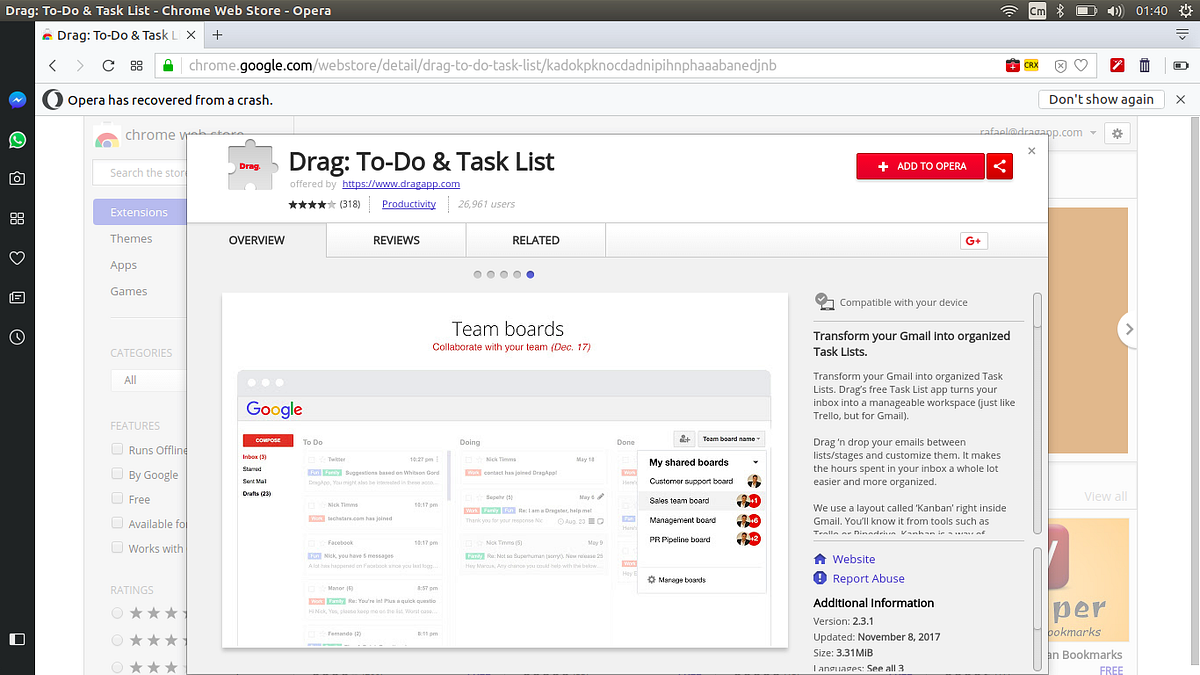Open browsing History via the clock icon

point(16,337)
